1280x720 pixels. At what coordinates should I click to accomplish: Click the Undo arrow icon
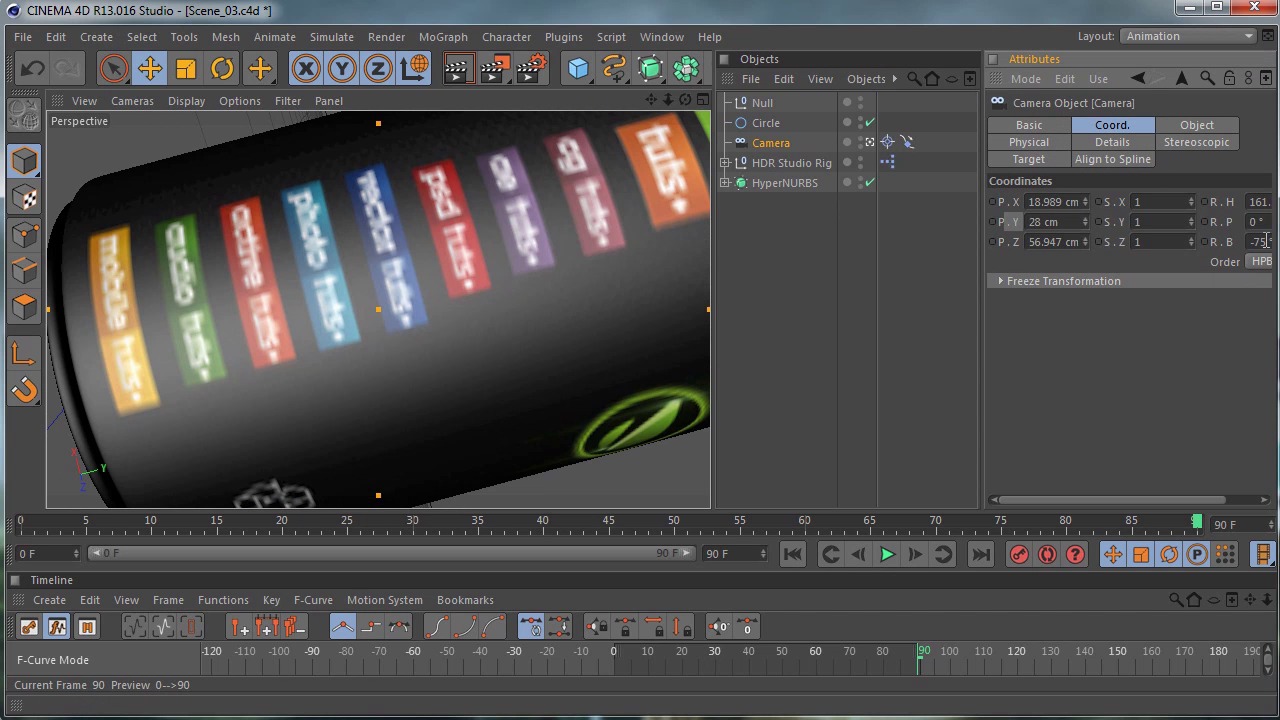coord(32,68)
